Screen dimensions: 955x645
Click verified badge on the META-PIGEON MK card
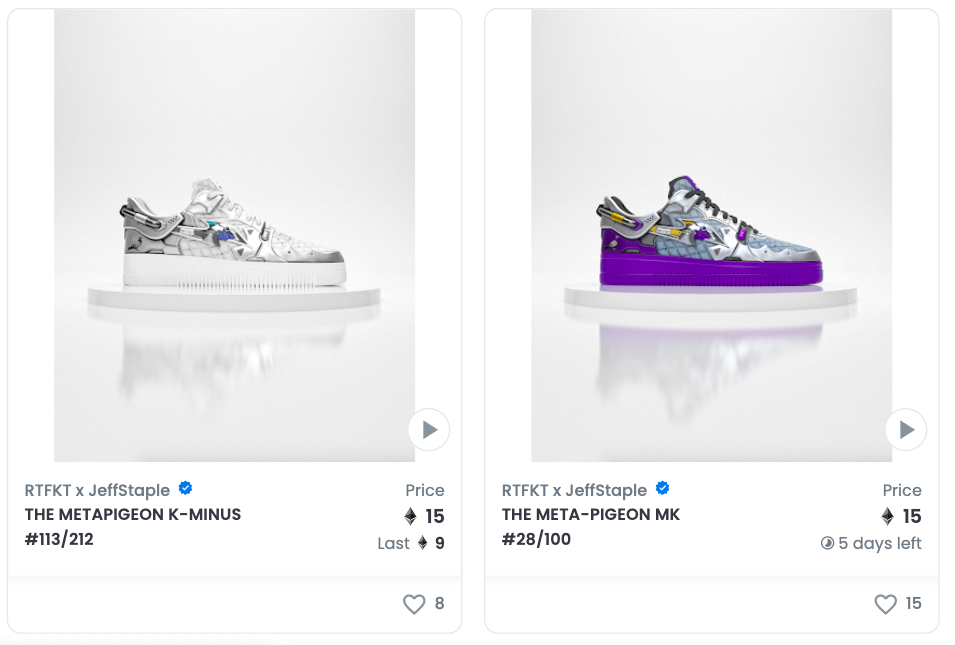[x=663, y=488]
